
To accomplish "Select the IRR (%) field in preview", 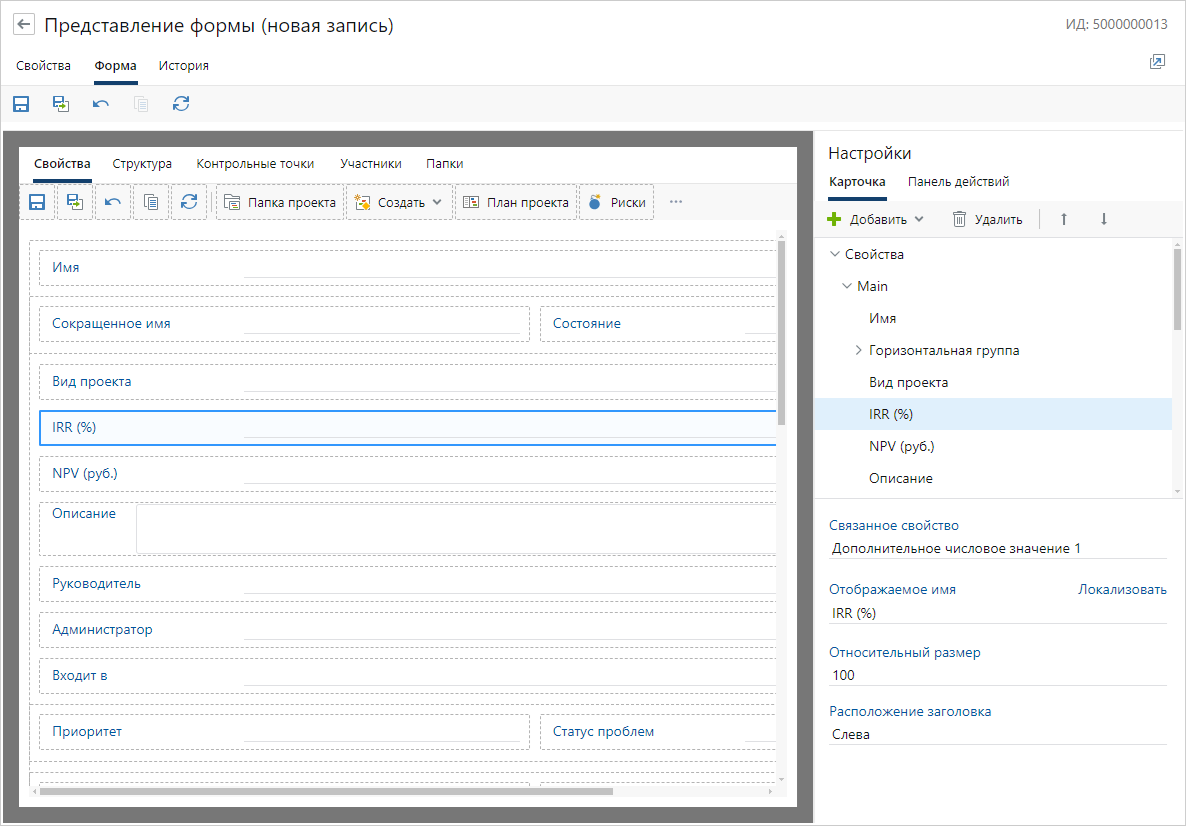I will (408, 427).
